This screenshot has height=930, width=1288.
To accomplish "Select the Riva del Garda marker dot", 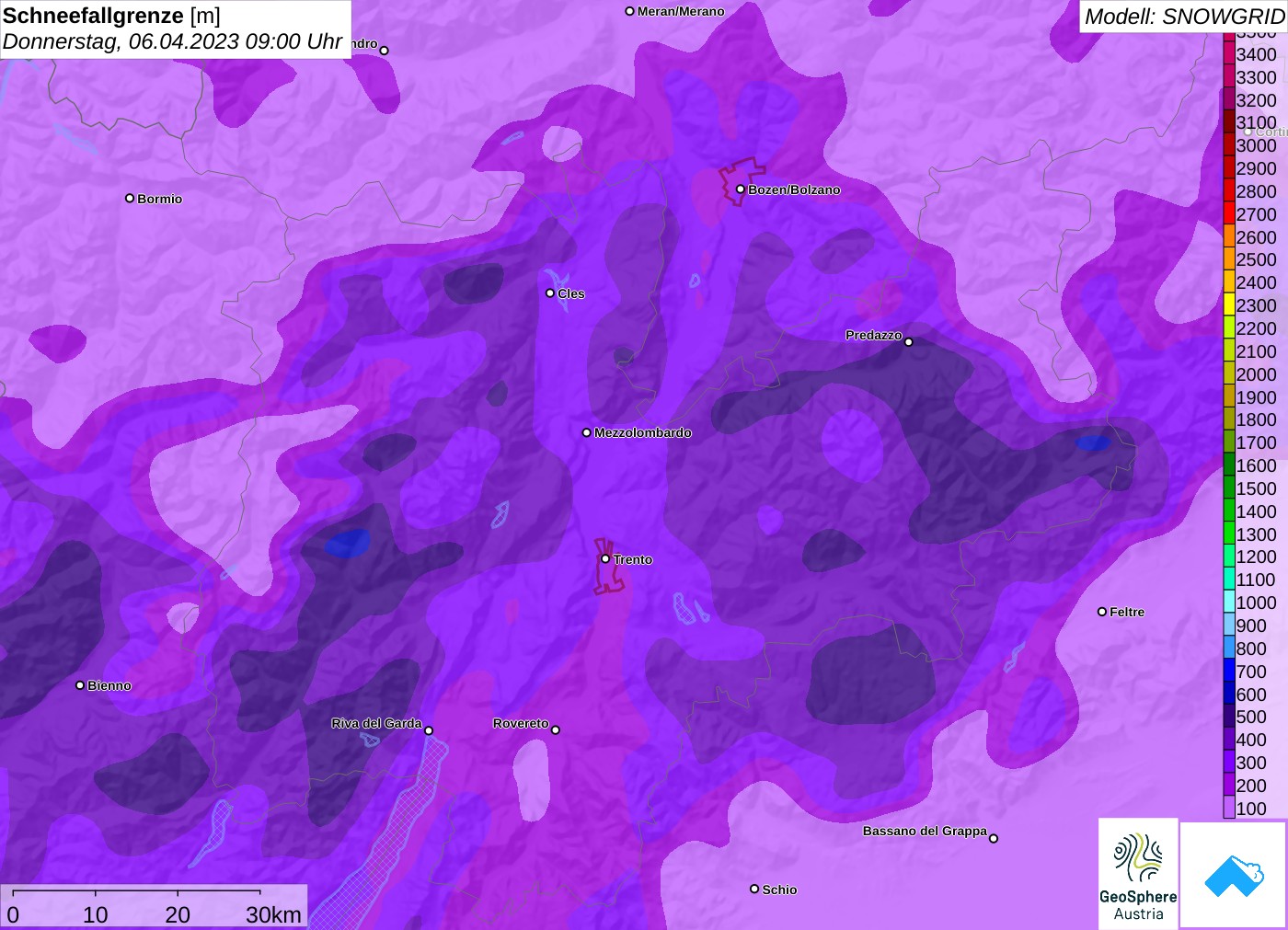I will tap(429, 731).
